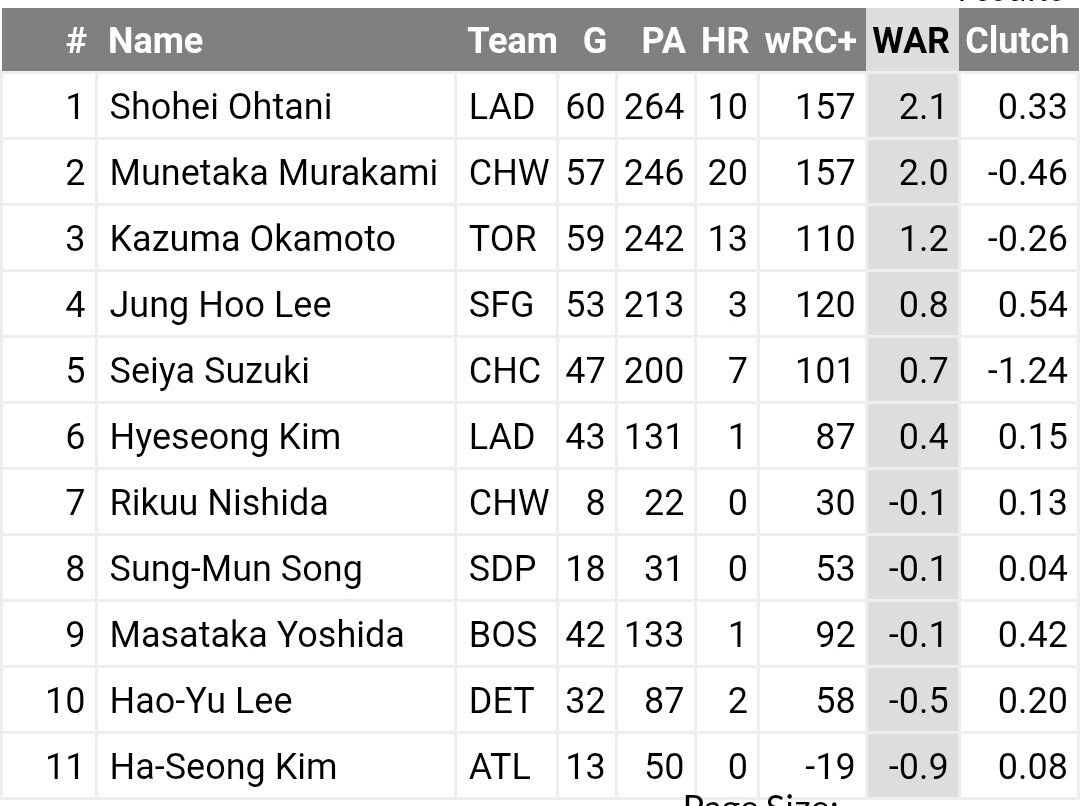The image size is (1080, 806).
Task: Open Jung Hoo Lee player link
Action: [x=220, y=305]
